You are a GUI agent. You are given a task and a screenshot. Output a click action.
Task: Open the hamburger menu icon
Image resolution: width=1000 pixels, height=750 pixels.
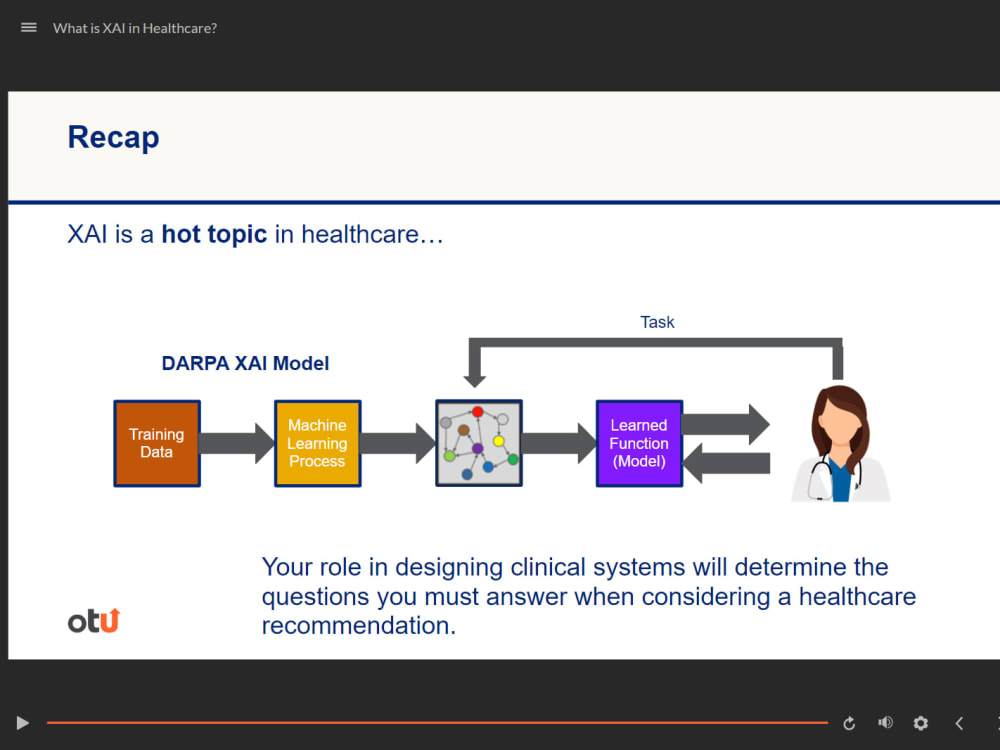(29, 27)
